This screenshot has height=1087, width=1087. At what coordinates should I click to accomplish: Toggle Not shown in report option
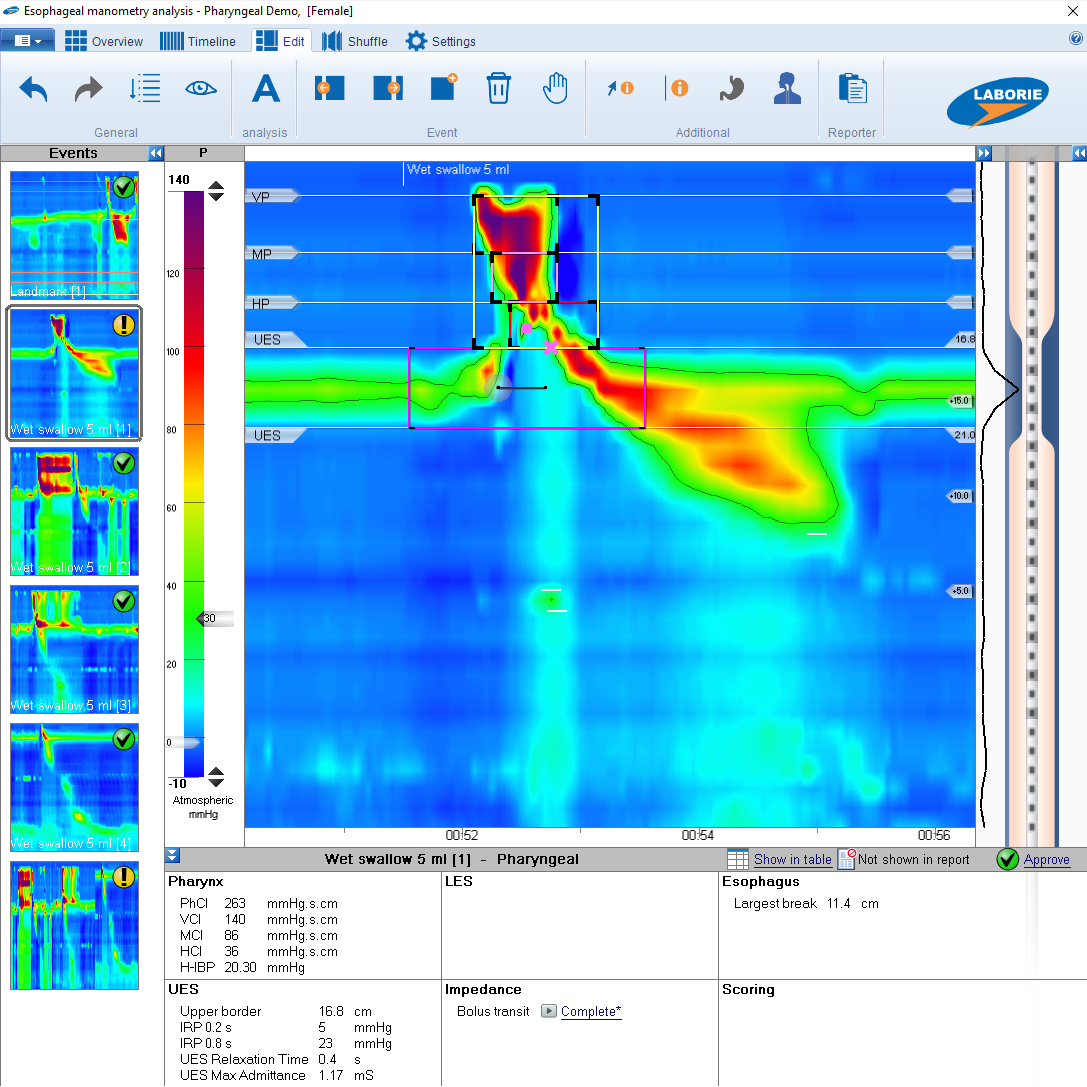tap(904, 859)
